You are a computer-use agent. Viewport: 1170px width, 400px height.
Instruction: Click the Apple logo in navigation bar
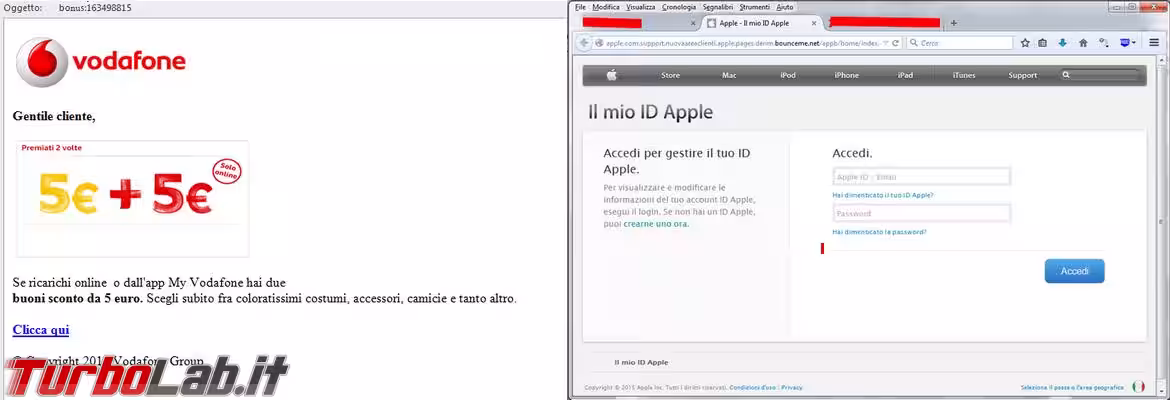612,75
